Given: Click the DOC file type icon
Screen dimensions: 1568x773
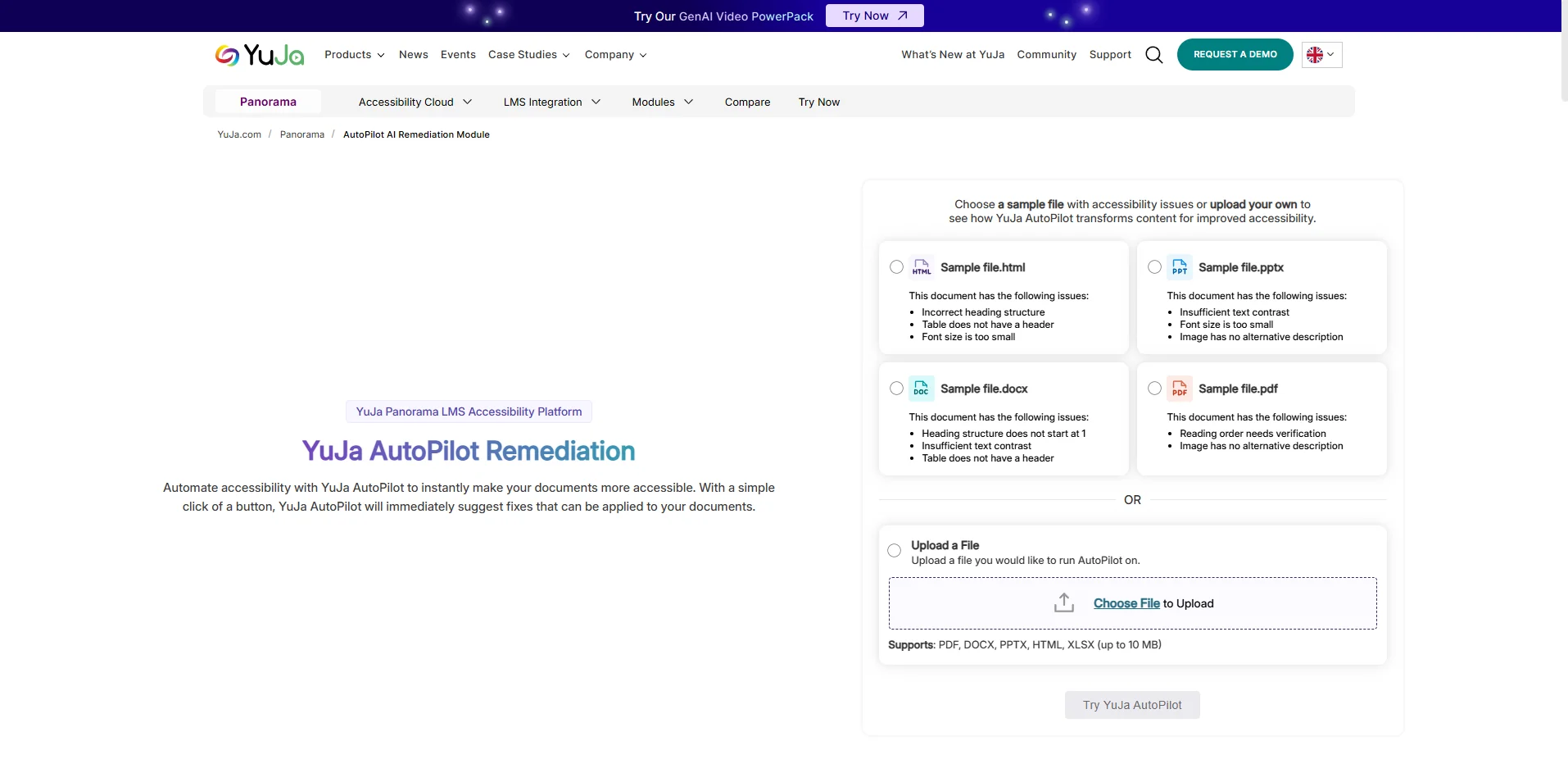Looking at the screenshot, I should 922,389.
